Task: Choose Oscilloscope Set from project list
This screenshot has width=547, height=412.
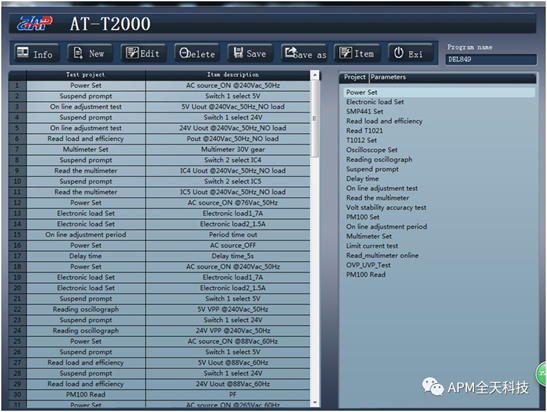Action: pos(372,150)
